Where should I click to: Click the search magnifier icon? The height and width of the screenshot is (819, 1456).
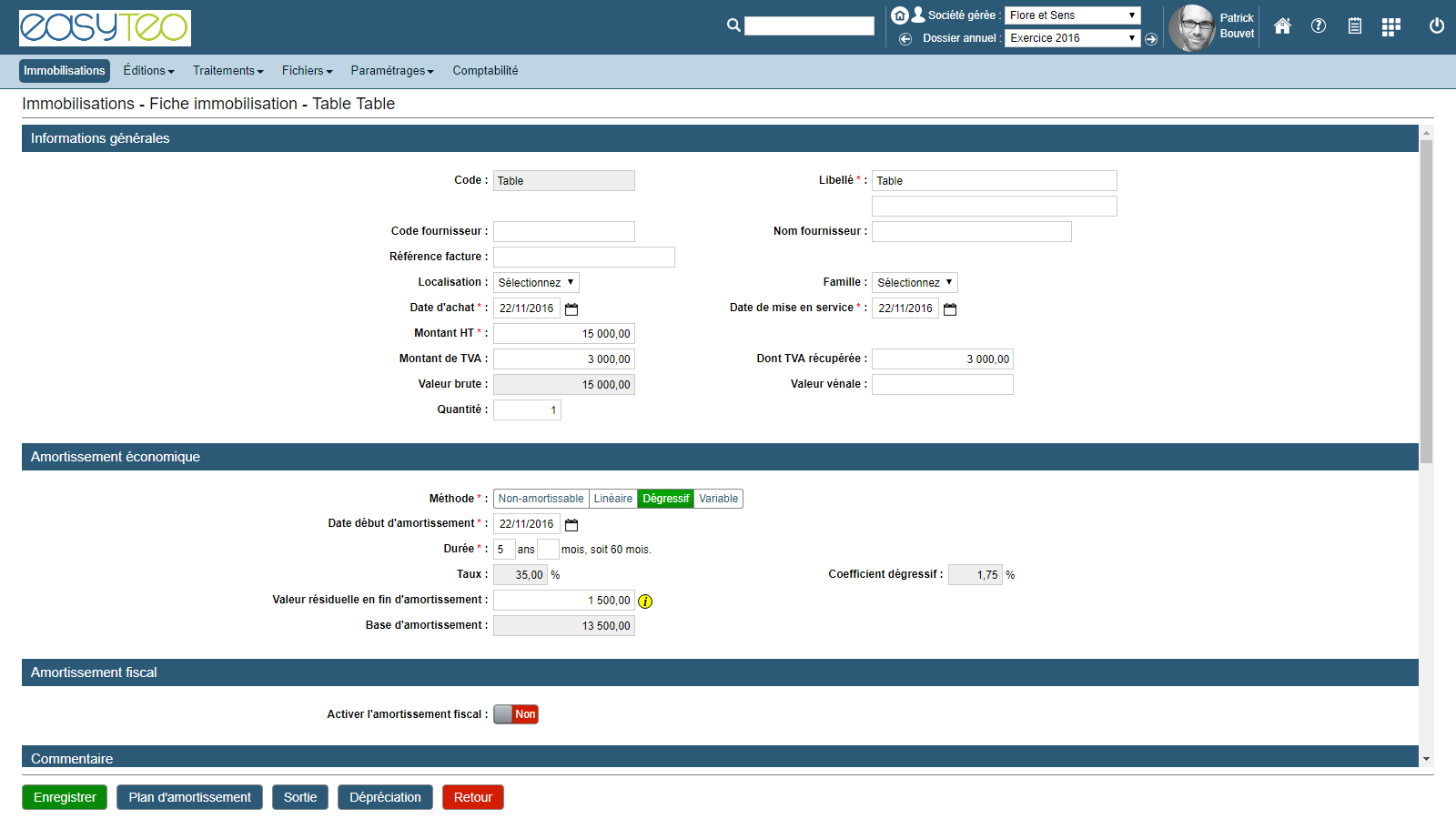(733, 25)
